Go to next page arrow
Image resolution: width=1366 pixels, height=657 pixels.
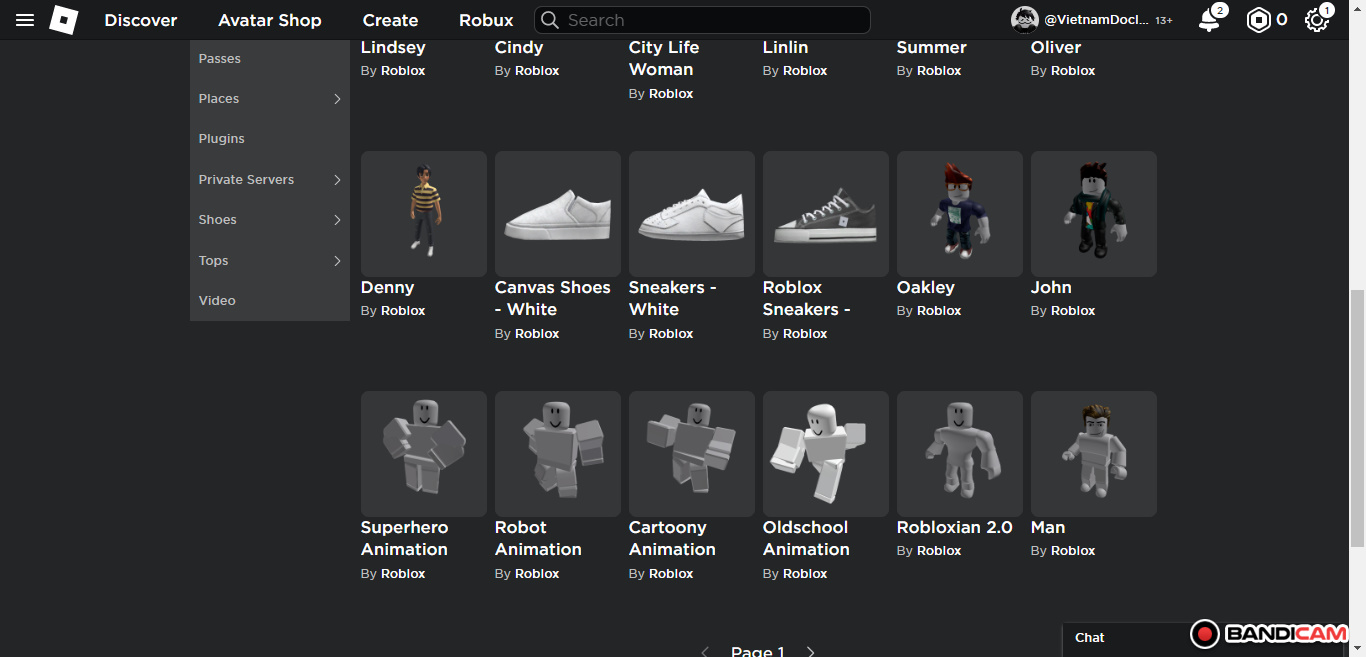(x=810, y=651)
